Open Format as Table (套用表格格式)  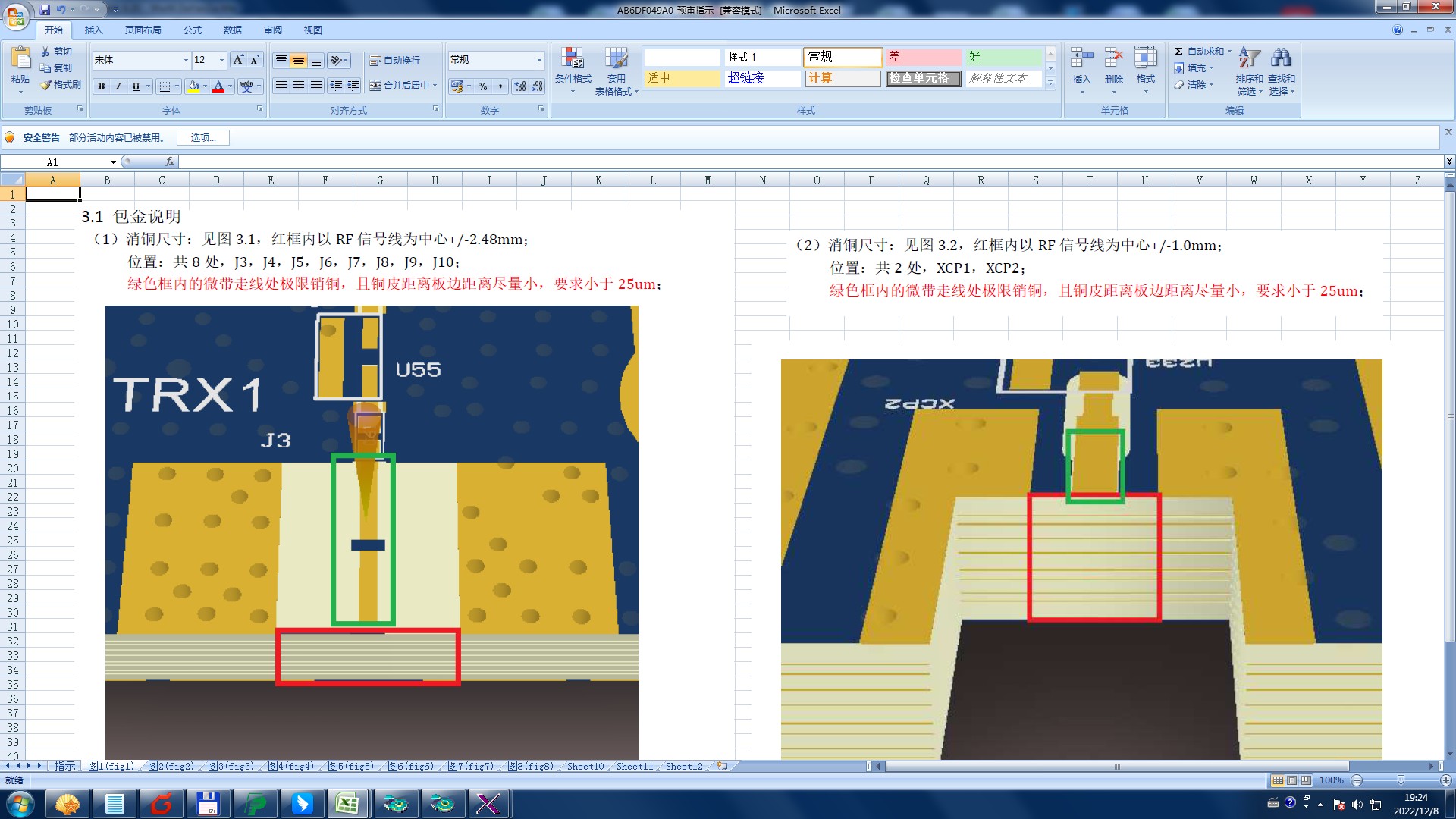tap(617, 70)
